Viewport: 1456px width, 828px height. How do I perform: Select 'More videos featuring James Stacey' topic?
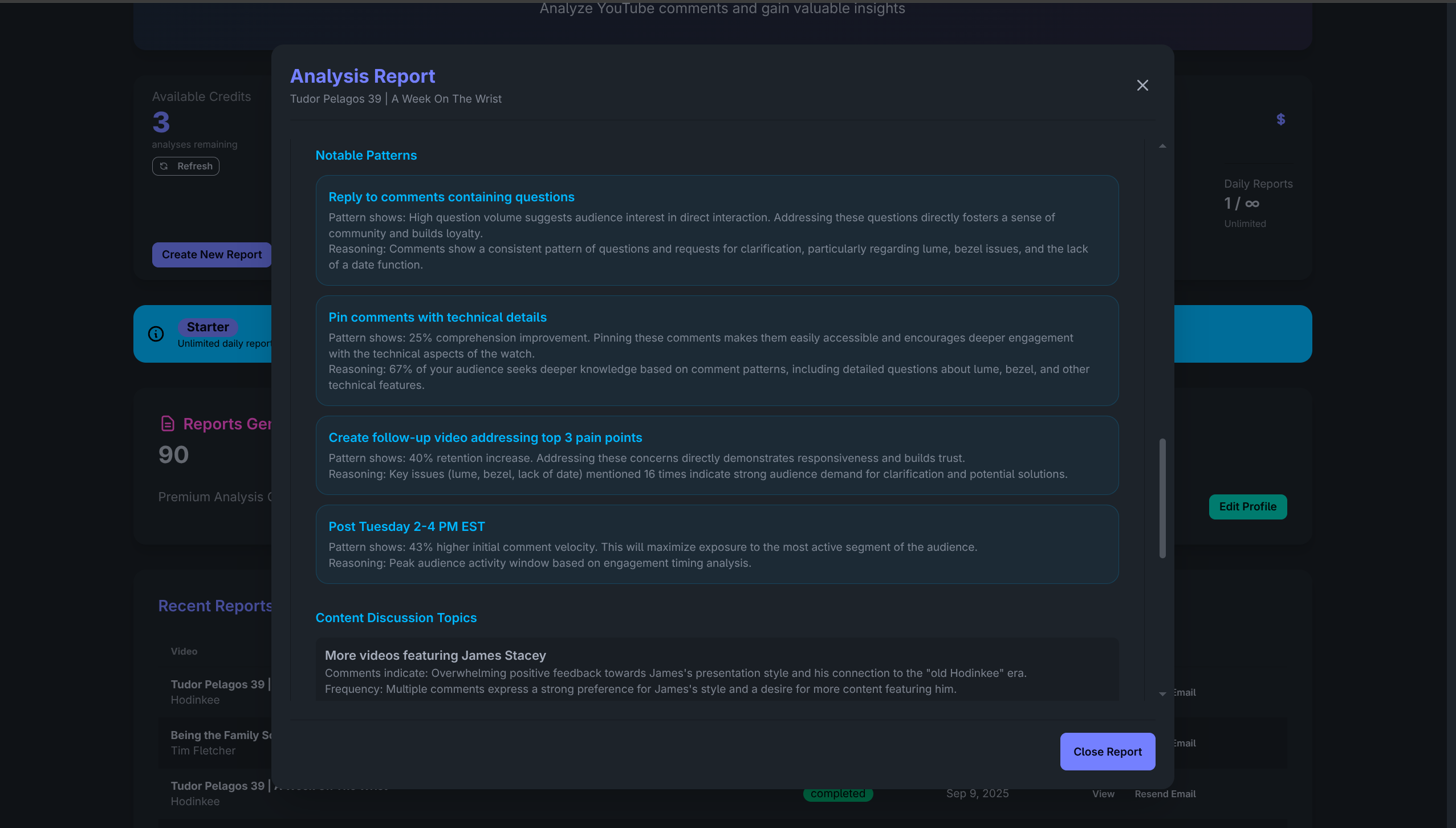[435, 655]
